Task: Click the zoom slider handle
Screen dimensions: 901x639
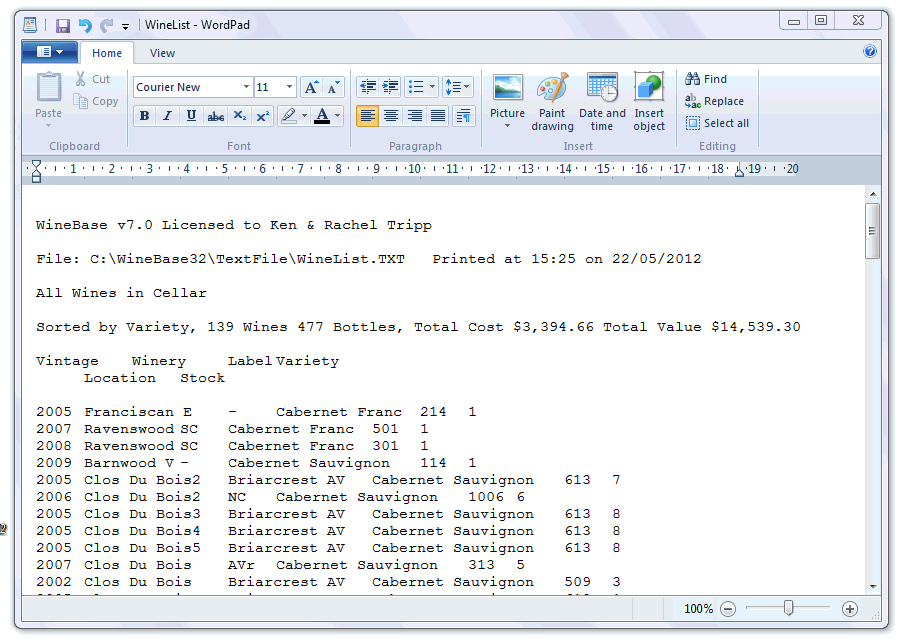Action: pos(788,607)
